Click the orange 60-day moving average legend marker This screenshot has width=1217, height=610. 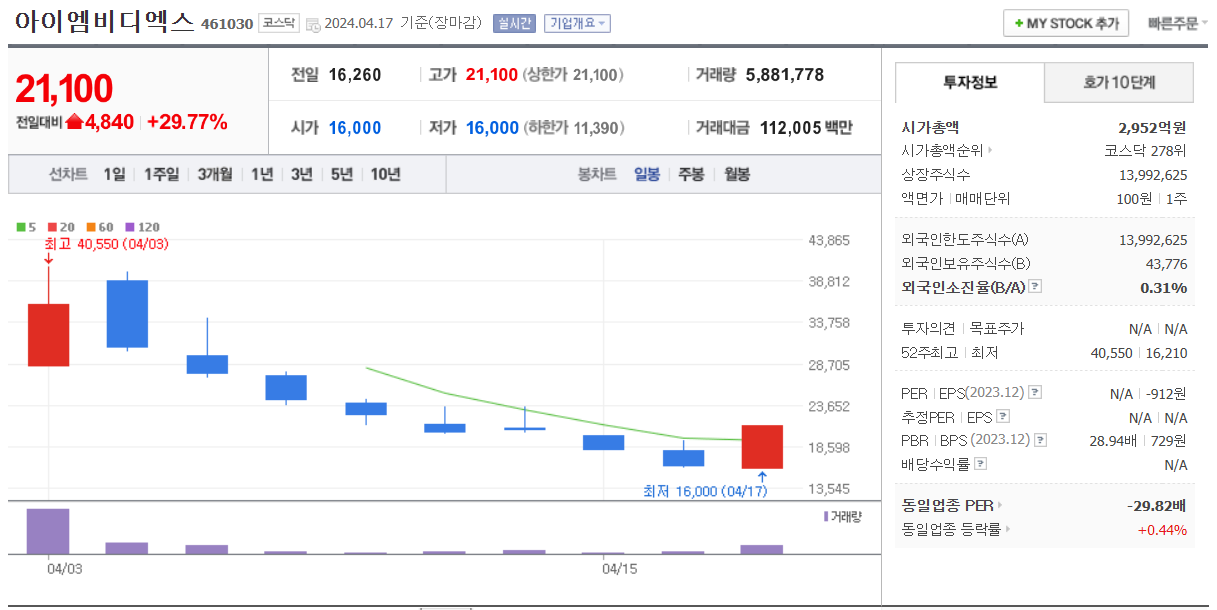pyautogui.click(x=91, y=228)
